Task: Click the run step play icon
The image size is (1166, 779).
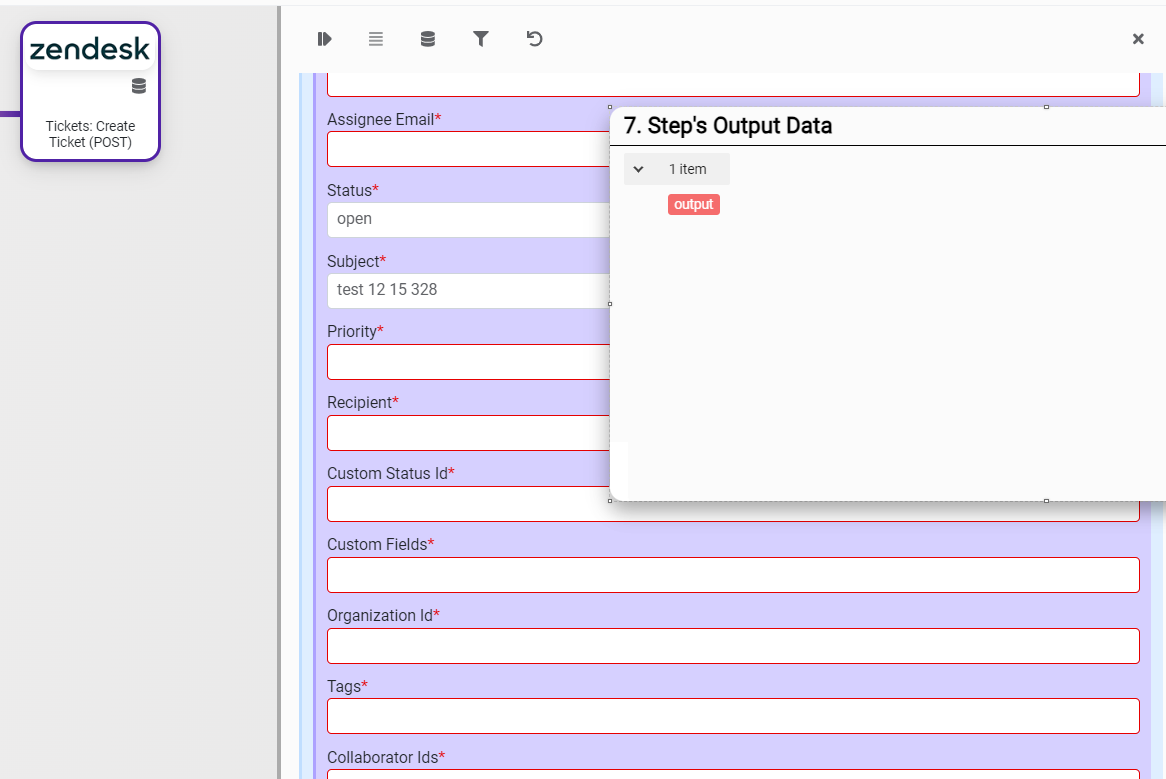Action: click(324, 39)
